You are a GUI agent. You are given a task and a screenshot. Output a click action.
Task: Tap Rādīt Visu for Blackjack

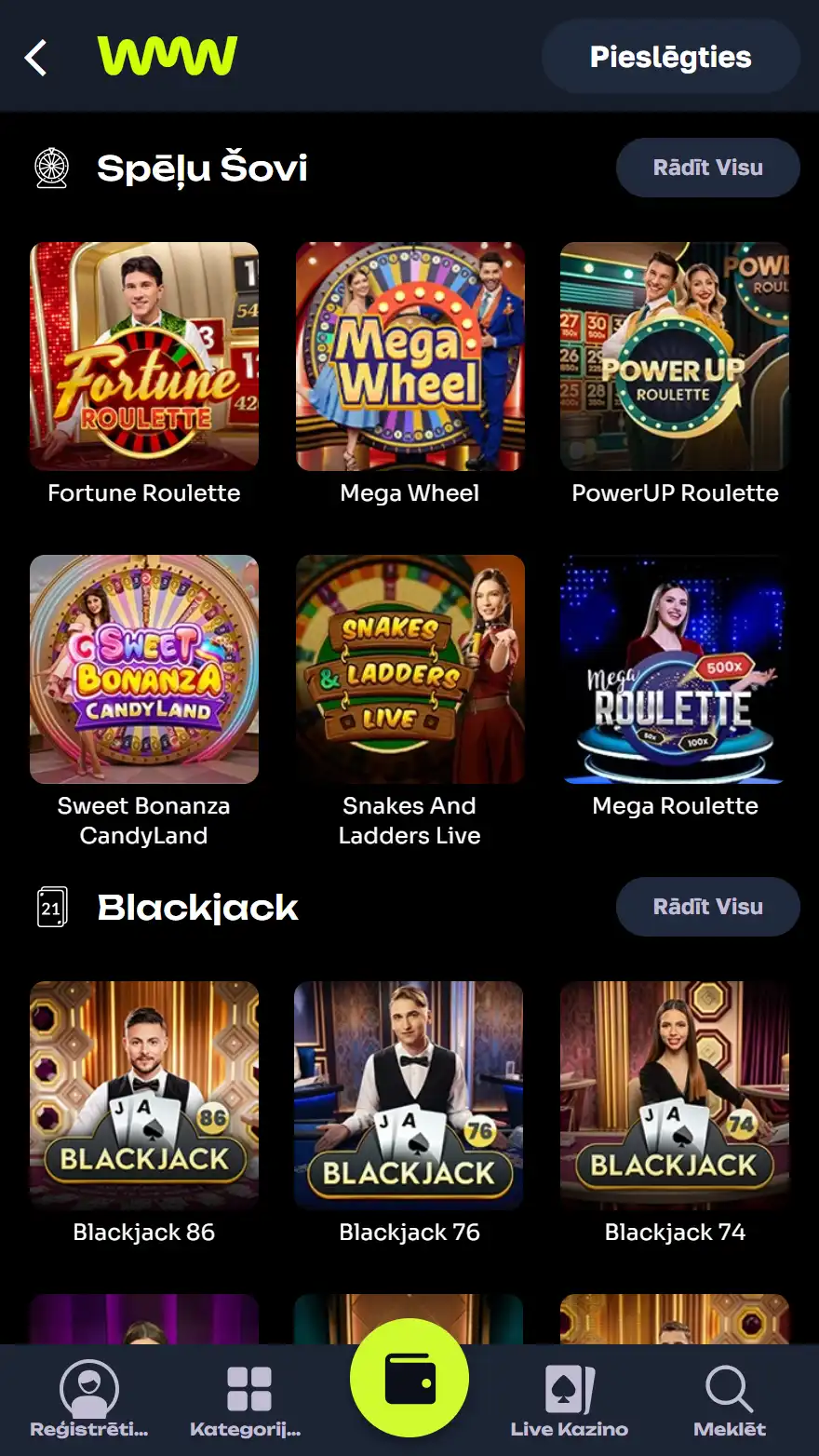707,907
